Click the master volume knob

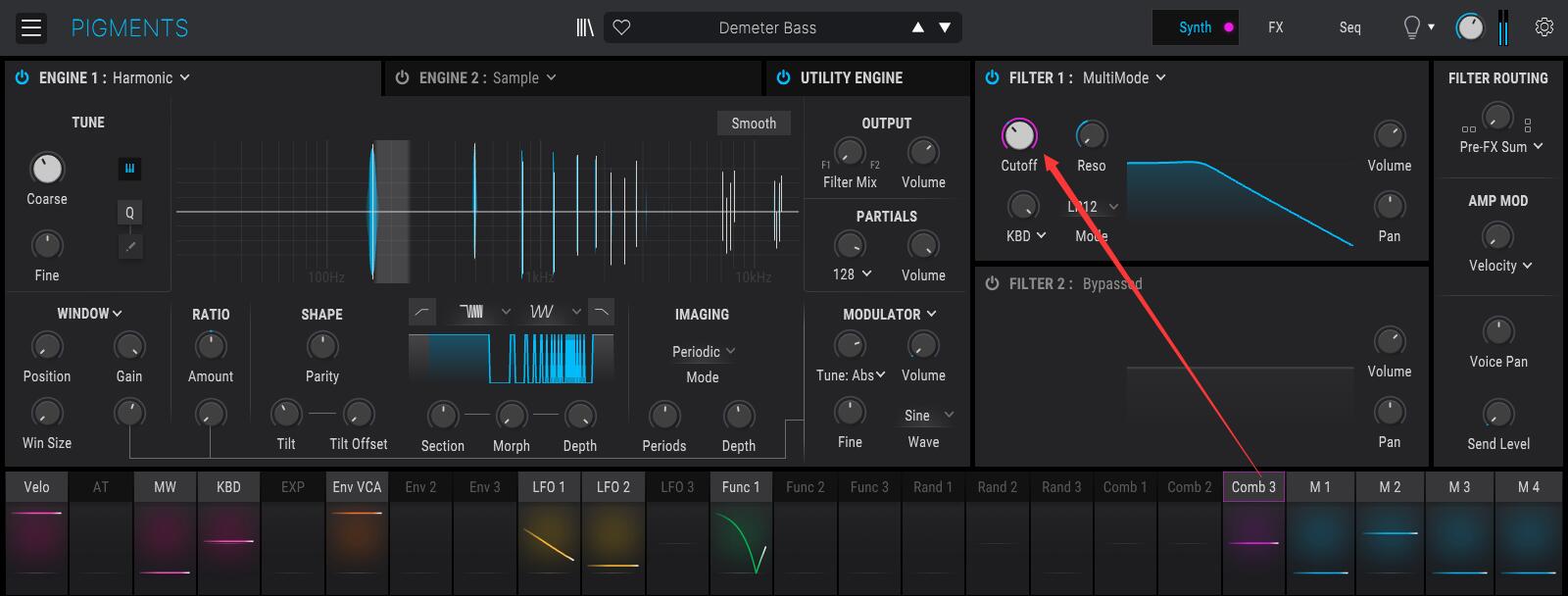tap(1470, 27)
